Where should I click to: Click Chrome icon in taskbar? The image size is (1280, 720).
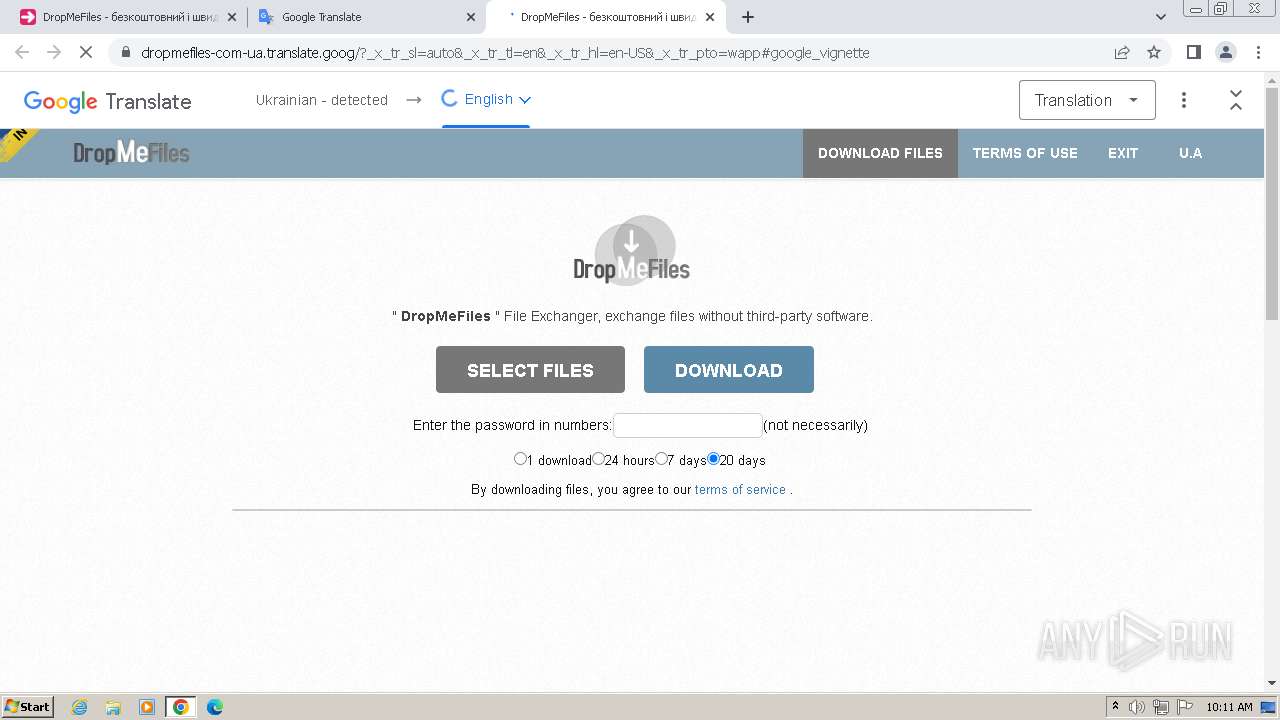click(181, 707)
